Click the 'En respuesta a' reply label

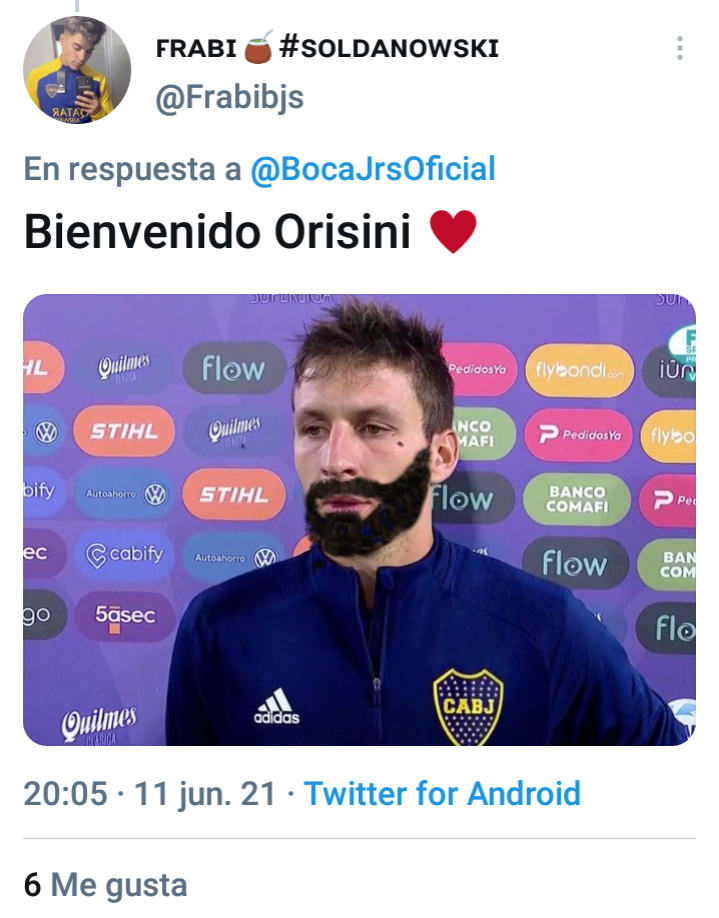point(132,169)
